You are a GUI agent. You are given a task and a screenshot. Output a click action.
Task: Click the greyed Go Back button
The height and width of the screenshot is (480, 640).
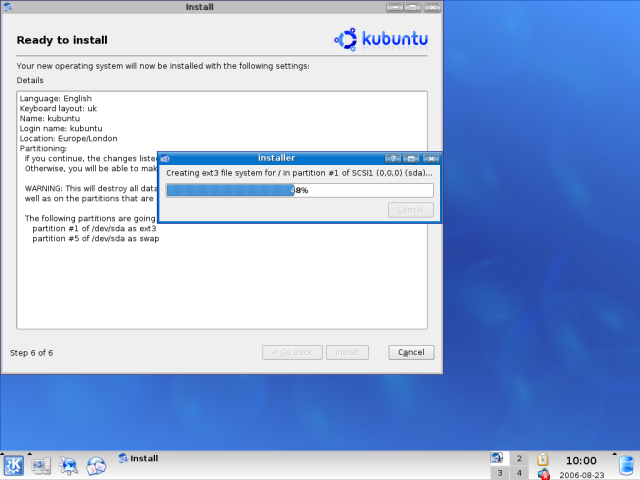pyautogui.click(x=292, y=352)
